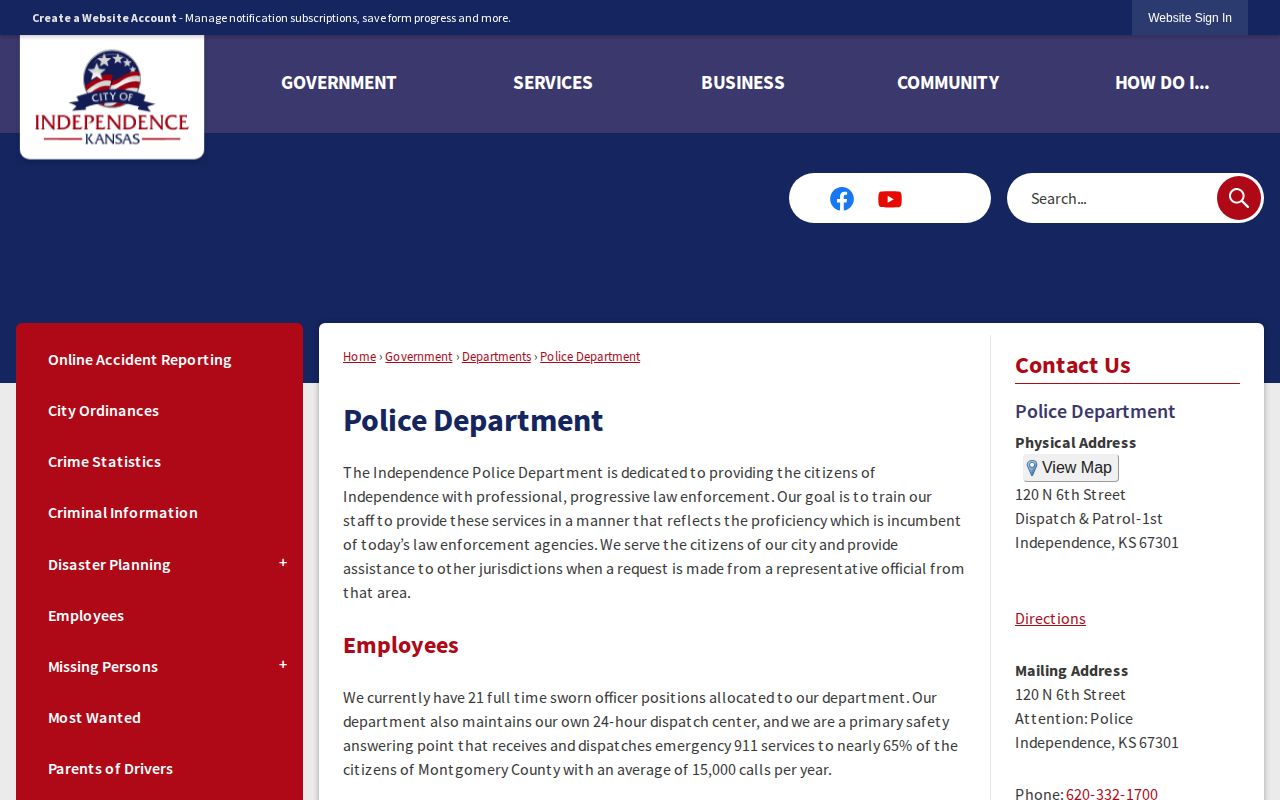Click the Contact Us heading
Image resolution: width=1280 pixels, height=800 pixels.
pos(1073,366)
